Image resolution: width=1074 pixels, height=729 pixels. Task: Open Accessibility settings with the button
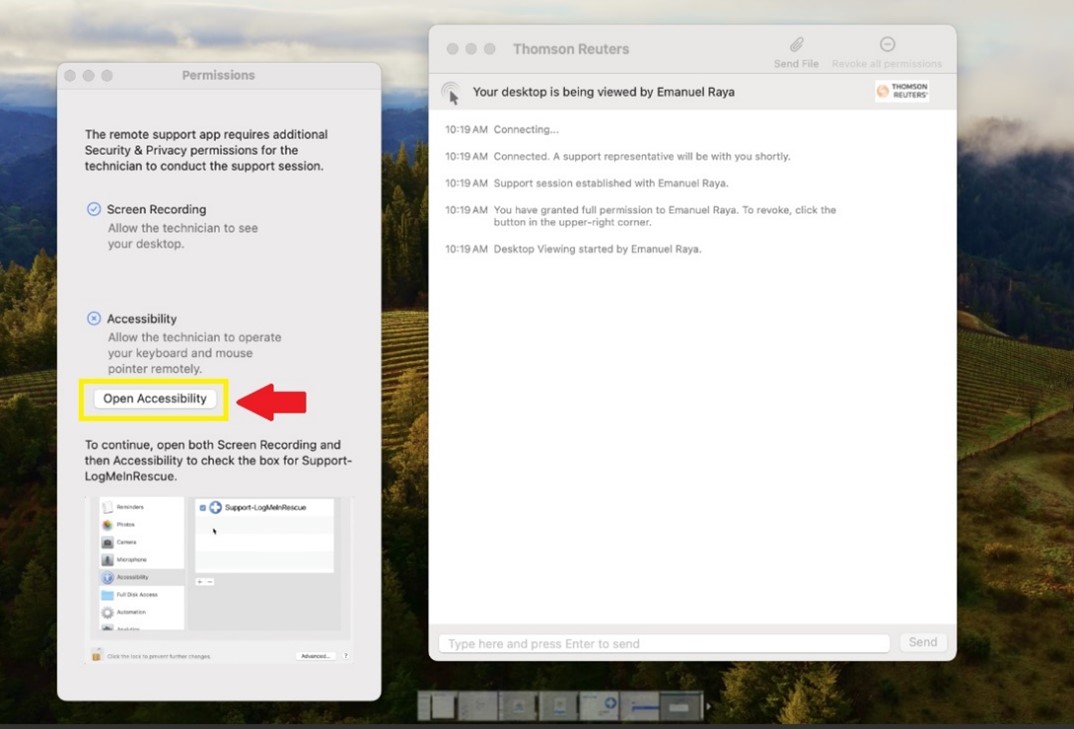click(x=155, y=399)
